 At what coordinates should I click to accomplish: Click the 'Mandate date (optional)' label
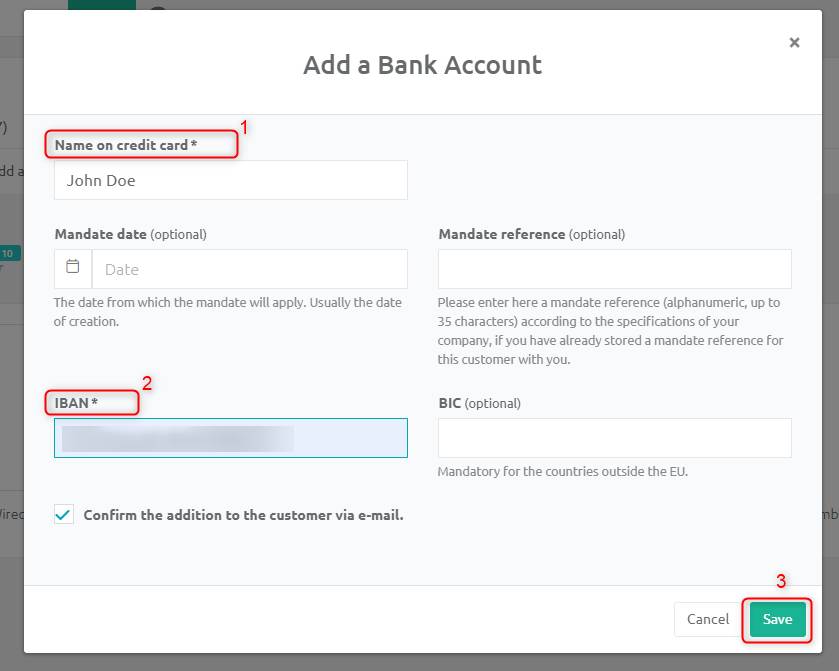click(131, 234)
